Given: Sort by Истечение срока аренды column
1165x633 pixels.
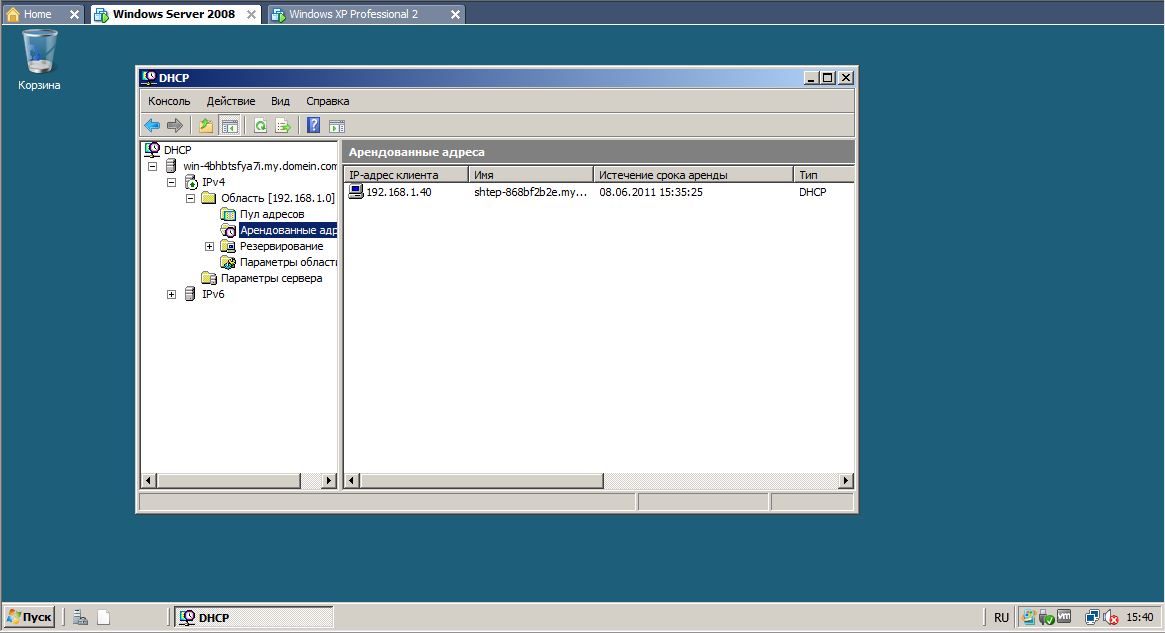Looking at the screenshot, I should tap(694, 175).
